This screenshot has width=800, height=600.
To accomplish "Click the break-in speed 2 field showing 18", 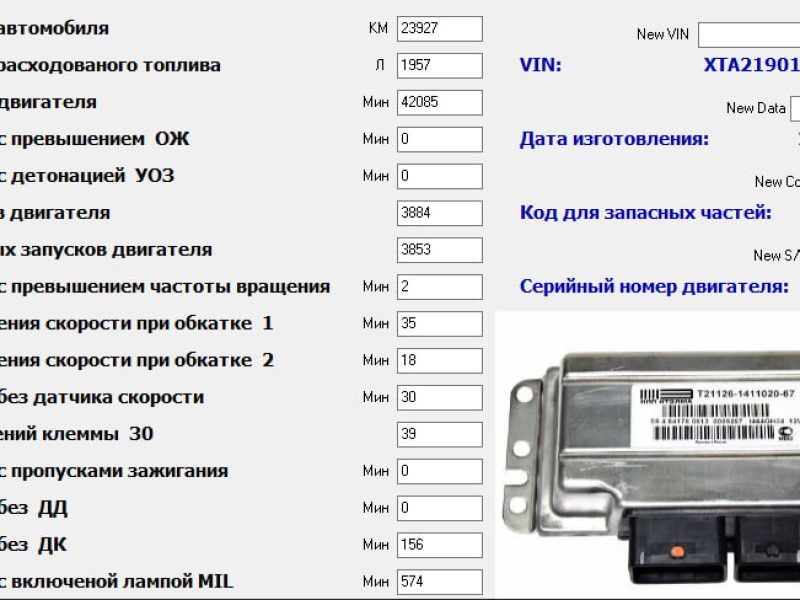I will [439, 360].
